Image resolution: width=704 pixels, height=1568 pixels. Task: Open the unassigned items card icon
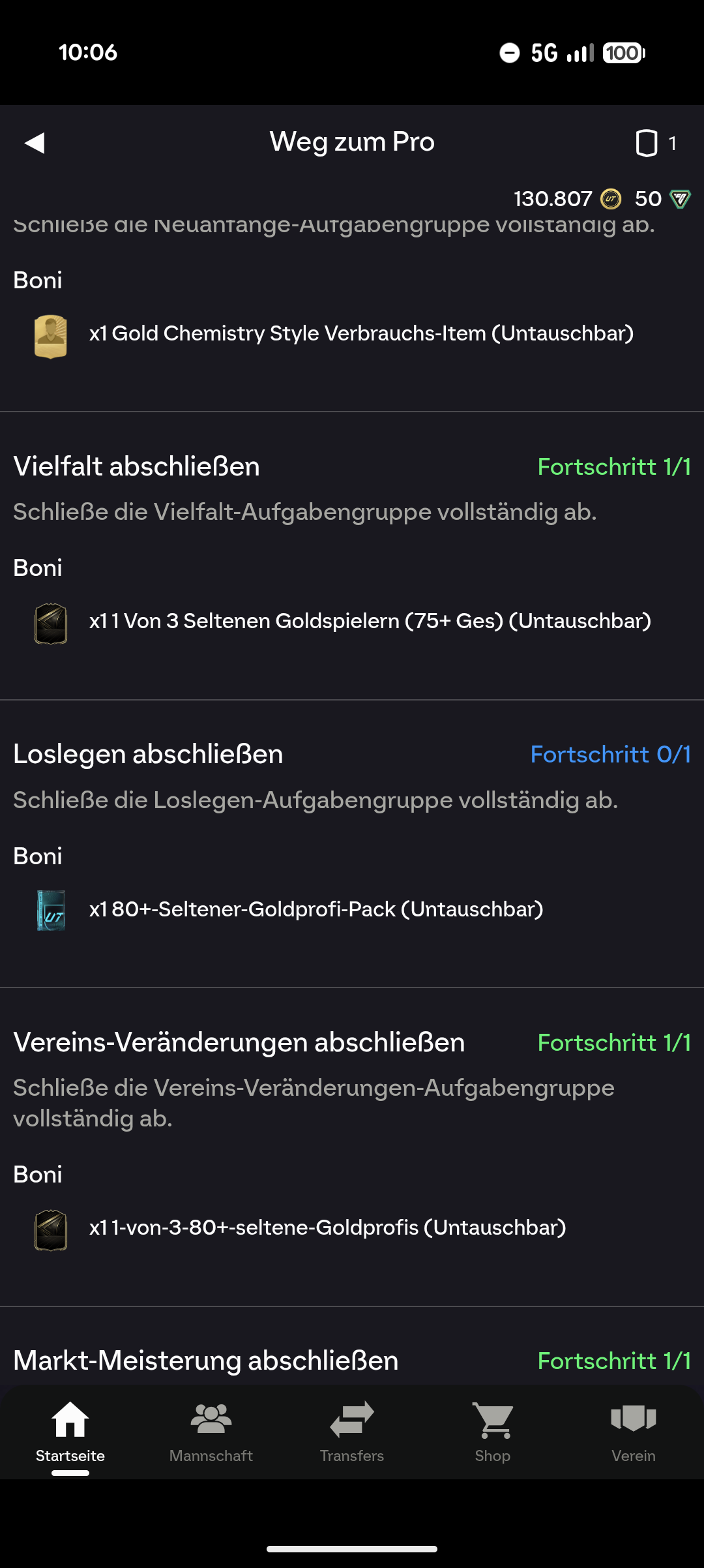tap(646, 143)
